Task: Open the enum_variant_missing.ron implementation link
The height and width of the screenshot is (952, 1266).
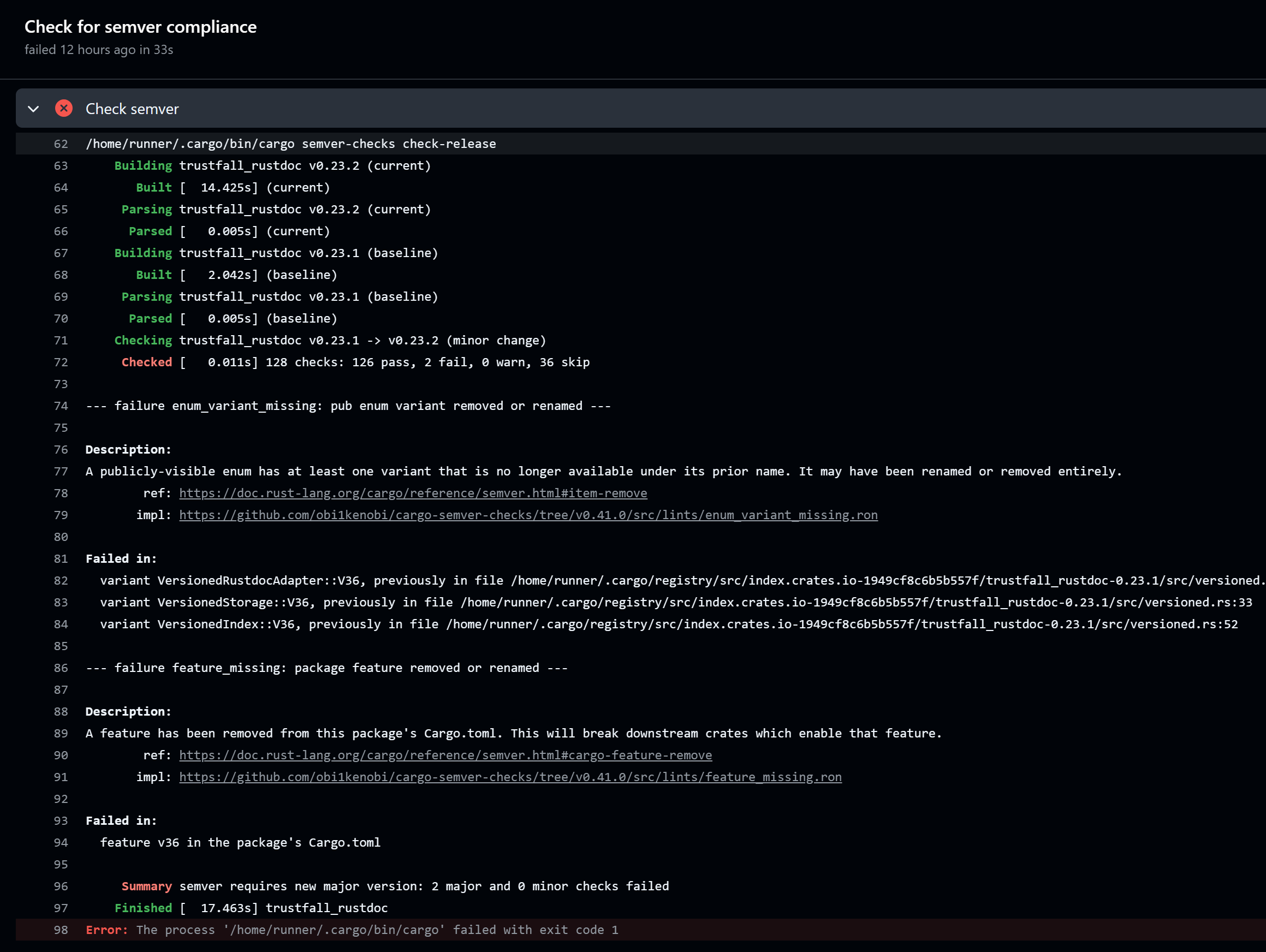Action: coord(528,515)
